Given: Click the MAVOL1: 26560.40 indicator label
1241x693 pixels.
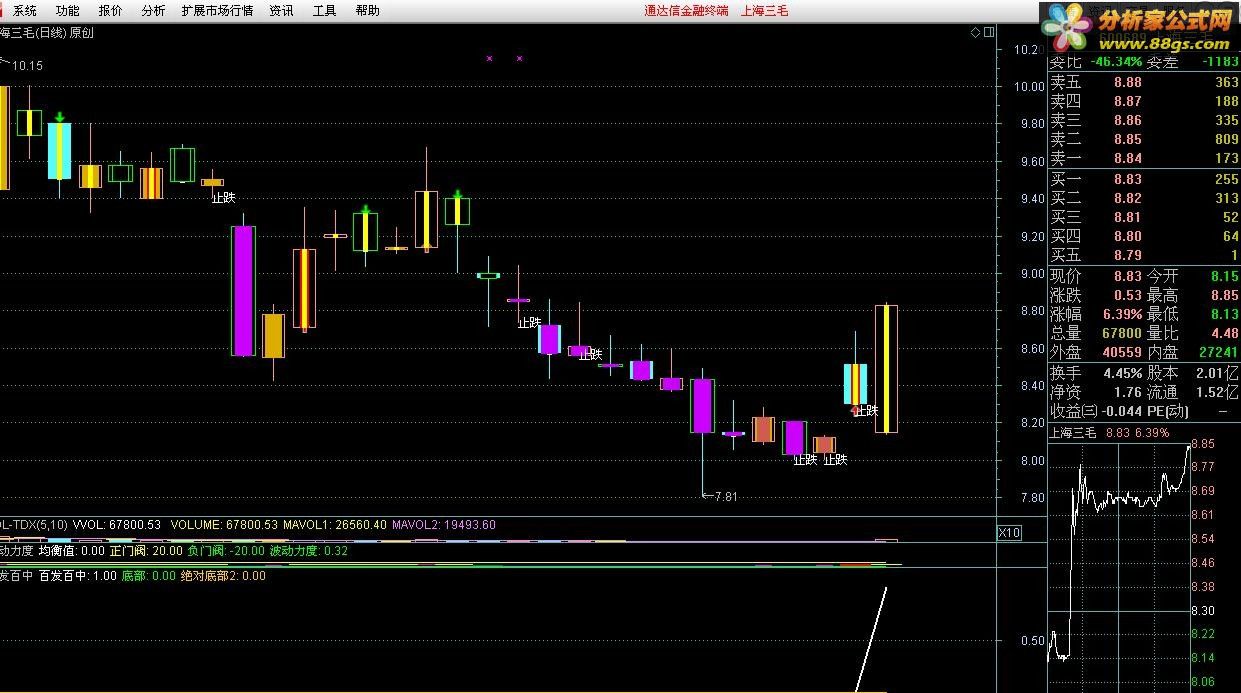Looking at the screenshot, I should (335, 525).
